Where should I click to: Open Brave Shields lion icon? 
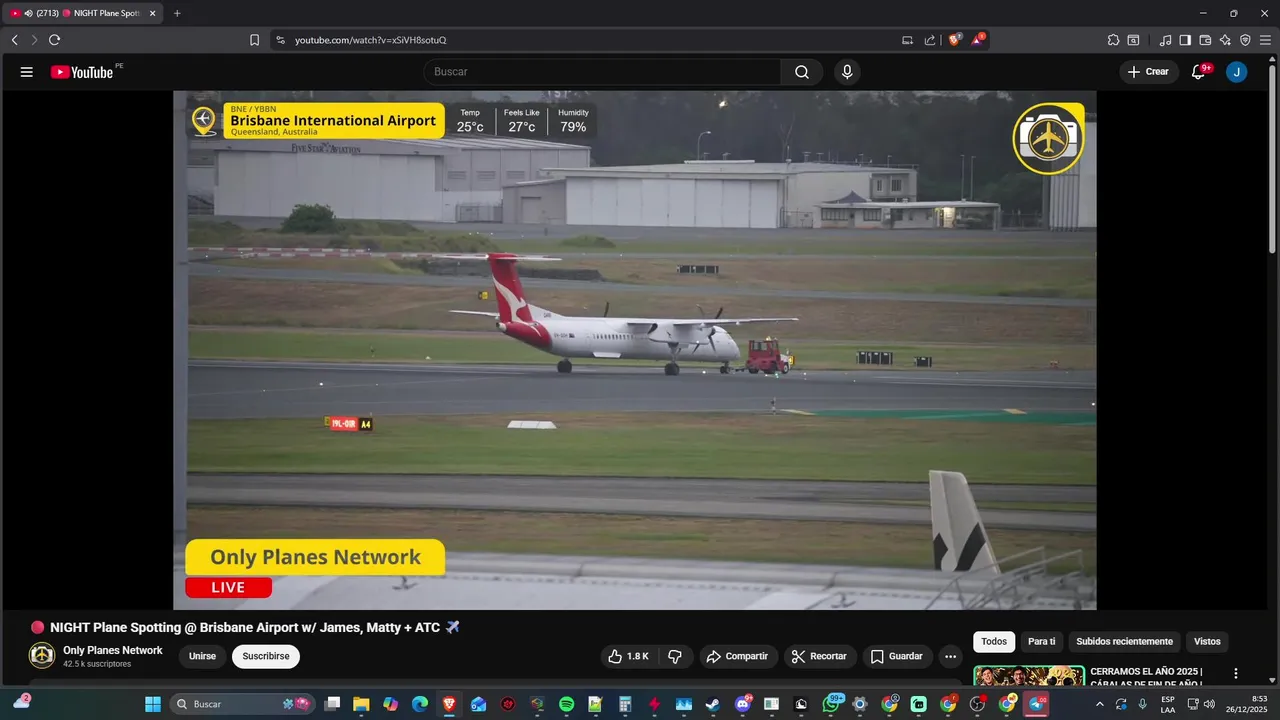tap(955, 40)
